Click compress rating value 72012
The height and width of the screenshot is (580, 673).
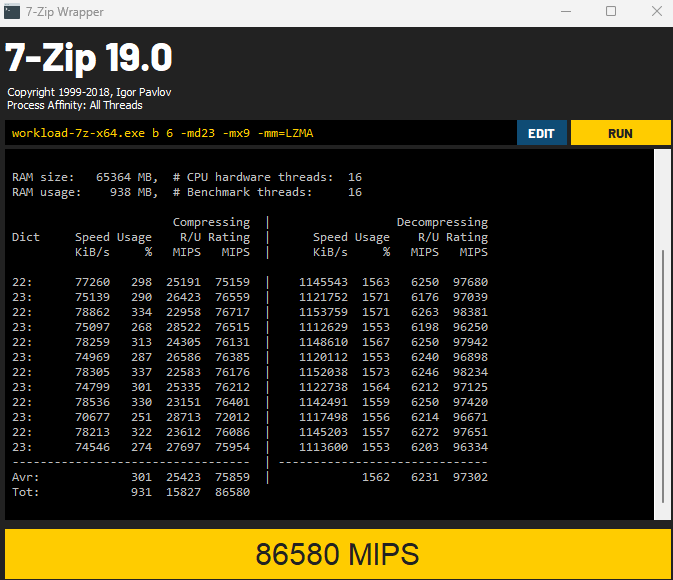232,417
